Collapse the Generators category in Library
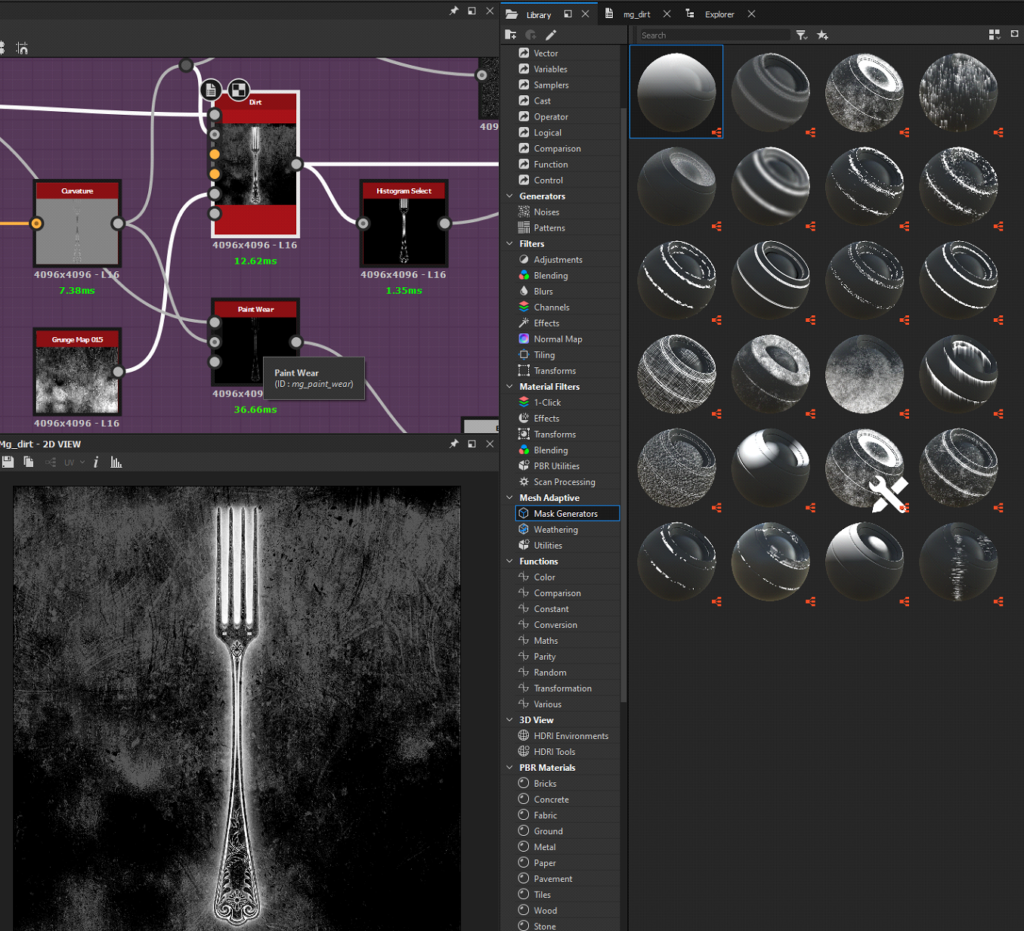 [x=510, y=196]
